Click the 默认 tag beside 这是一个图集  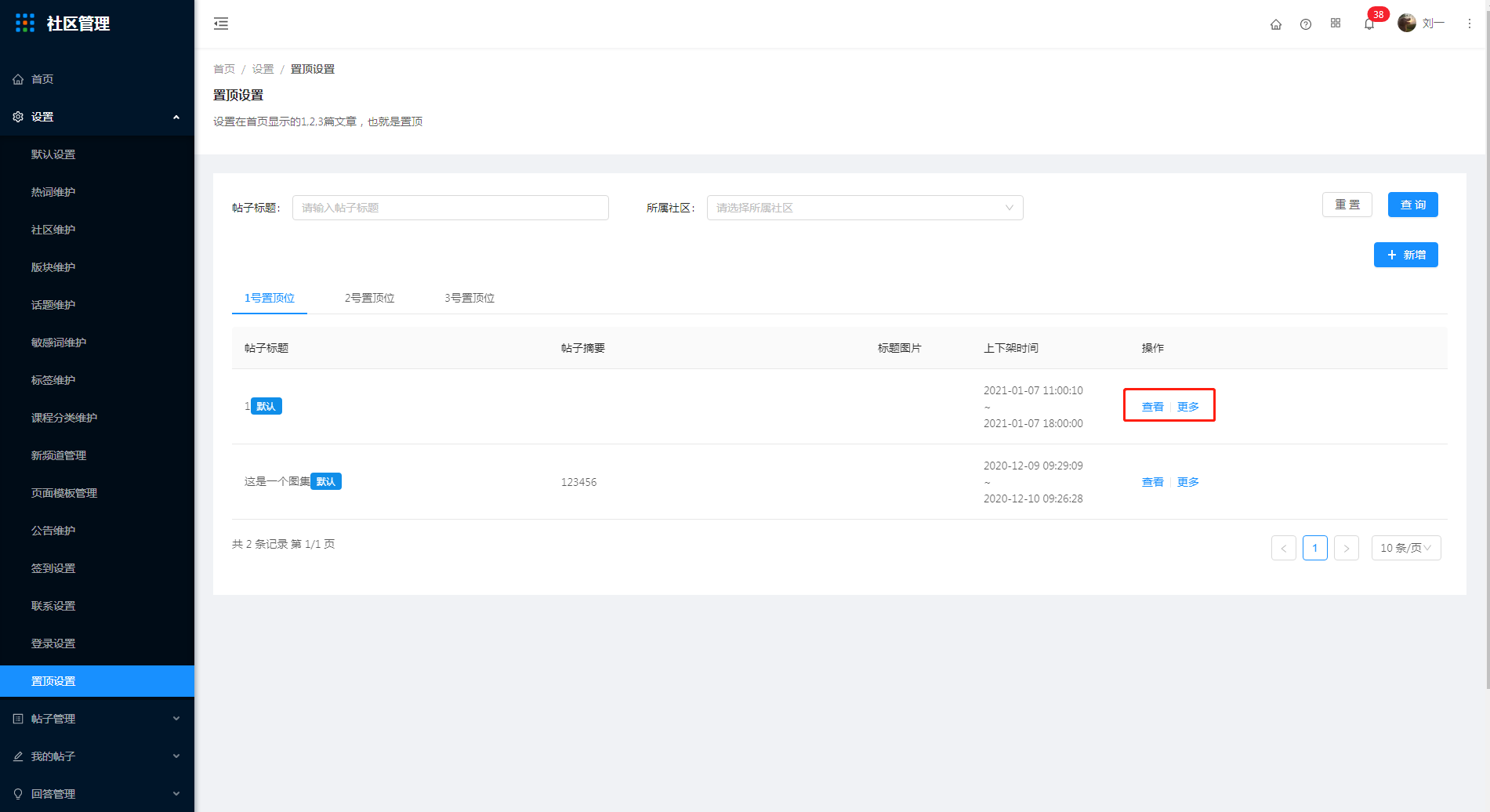(326, 481)
